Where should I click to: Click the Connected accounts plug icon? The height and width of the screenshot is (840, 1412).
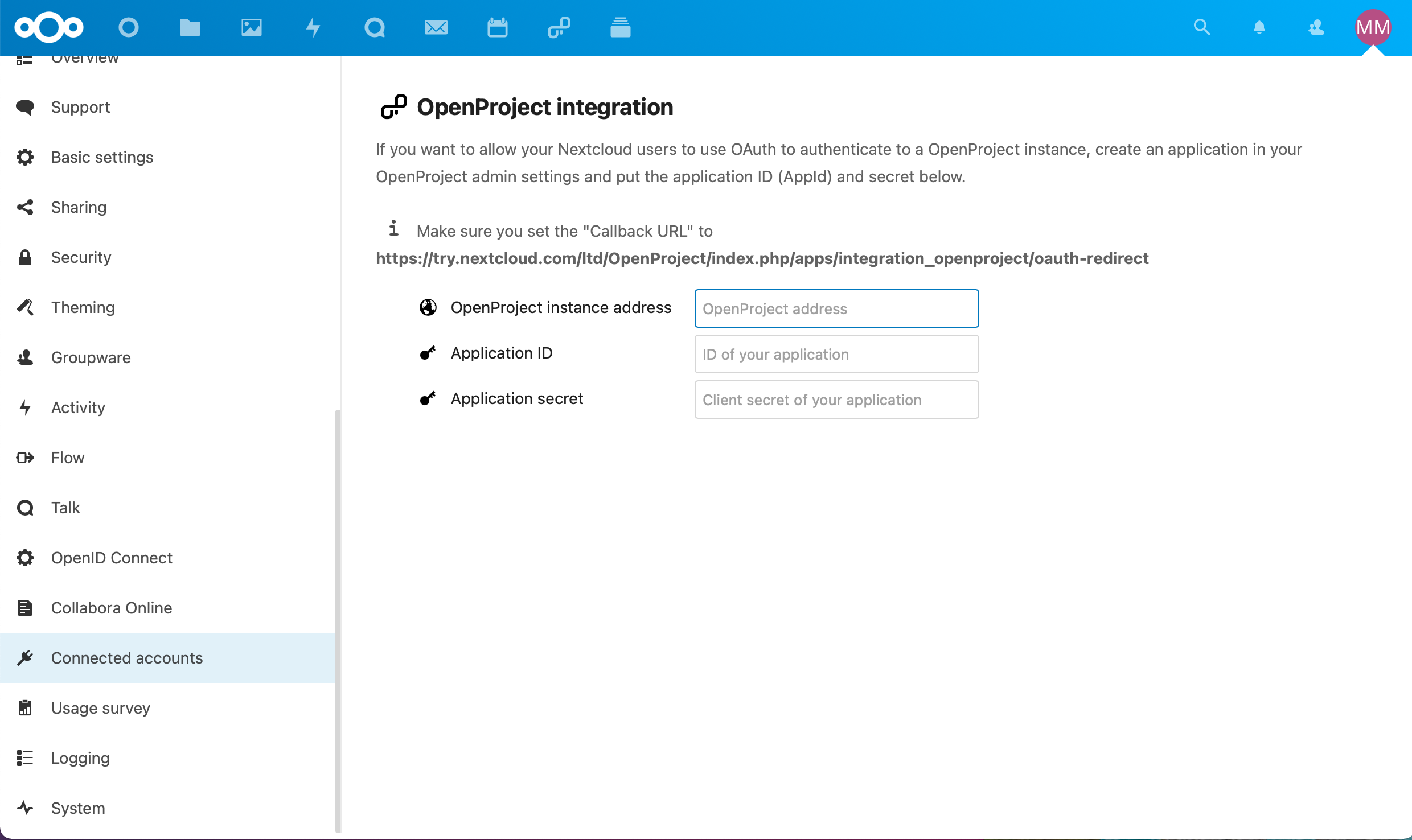(x=25, y=658)
